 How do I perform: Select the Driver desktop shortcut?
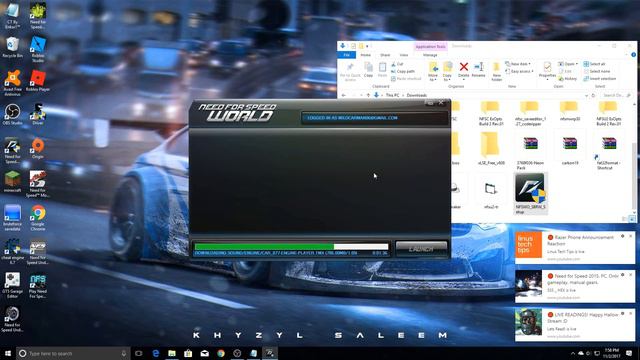point(38,114)
